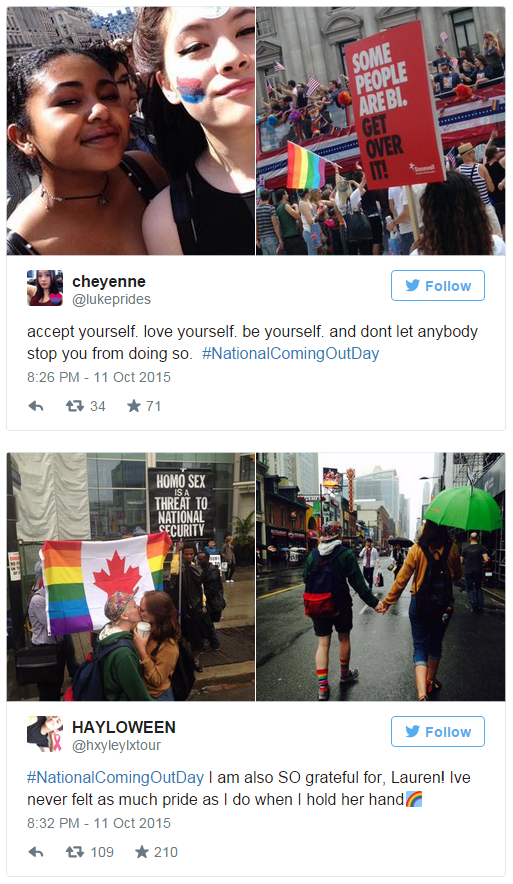513x884 pixels.
Task: Favorite cheyenne's tweet with 71 stars
Action: pyautogui.click(x=134, y=406)
